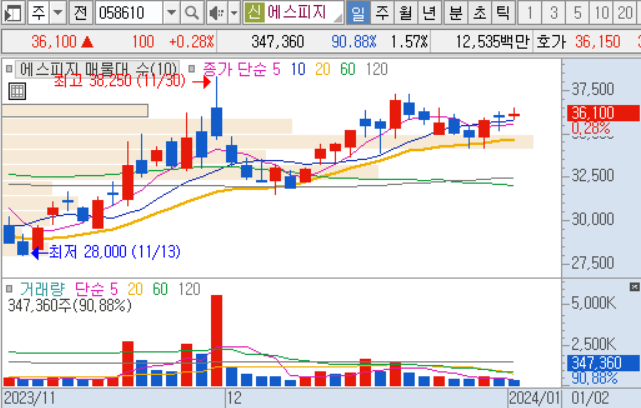The width and height of the screenshot is (641, 408).
Task: Click 12,535백만 trading value text
Action: point(492,42)
